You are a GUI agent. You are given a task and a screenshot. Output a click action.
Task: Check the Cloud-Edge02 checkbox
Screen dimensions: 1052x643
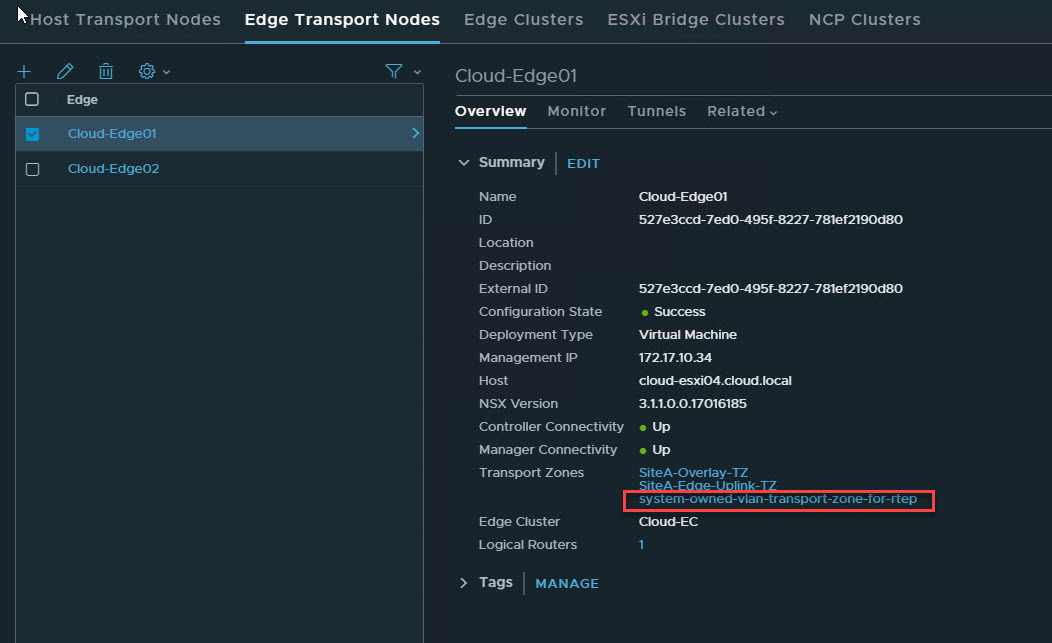point(32,169)
